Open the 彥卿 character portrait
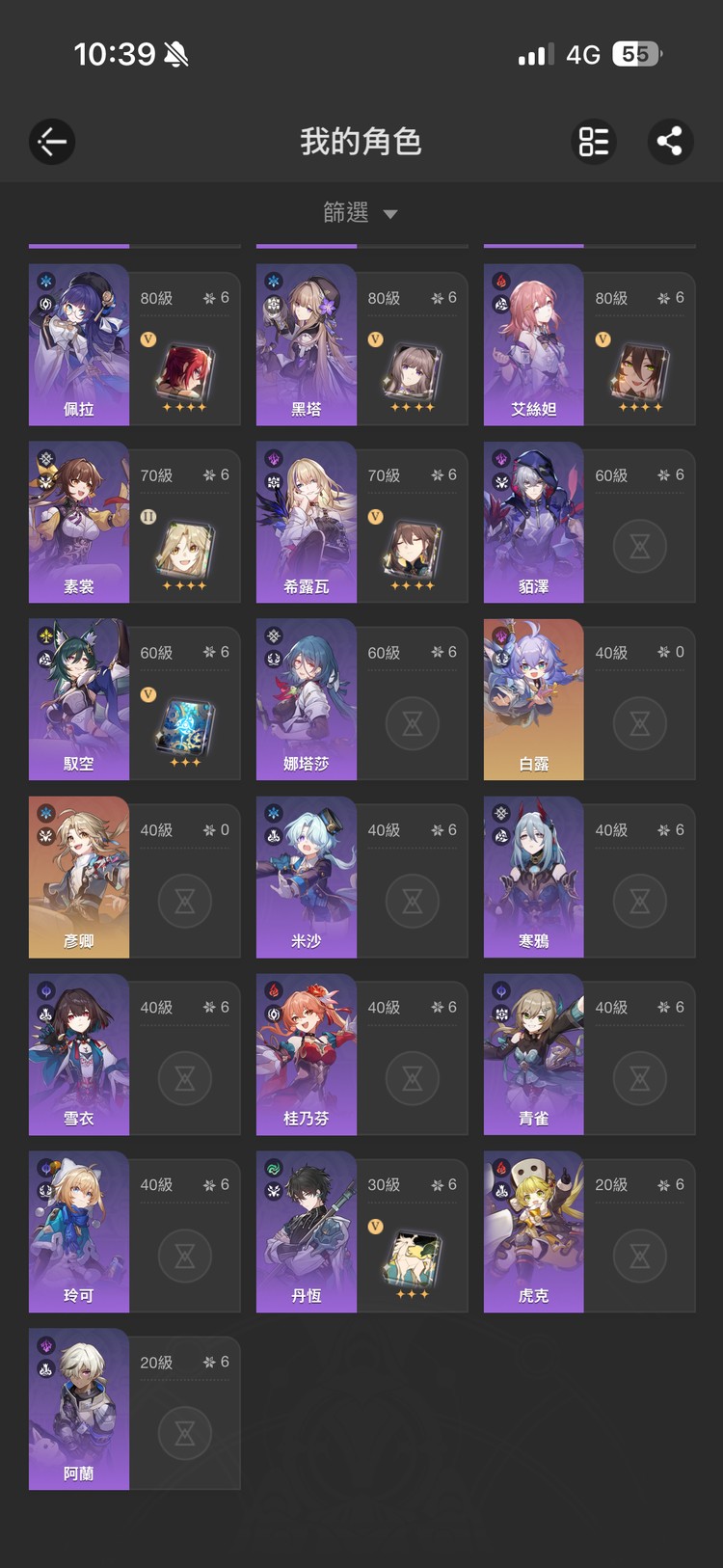The height and width of the screenshot is (1568, 723). [79, 878]
